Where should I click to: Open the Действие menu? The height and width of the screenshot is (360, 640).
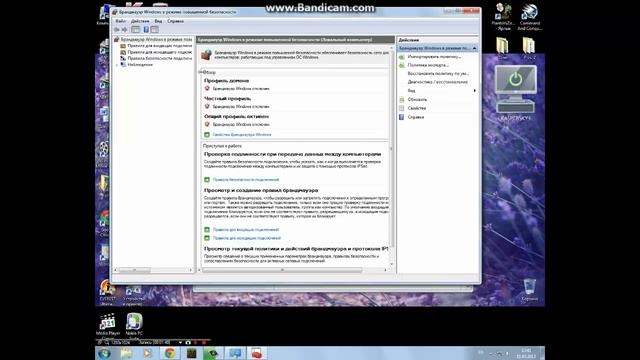tap(140, 21)
